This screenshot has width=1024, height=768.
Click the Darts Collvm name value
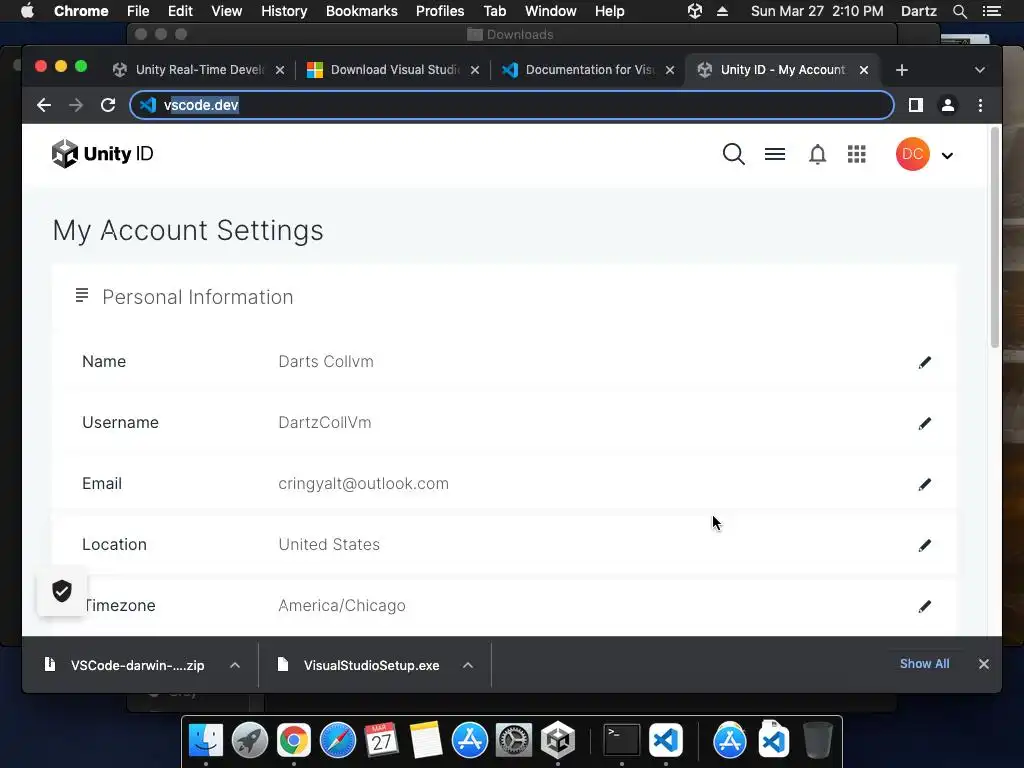pyautogui.click(x=326, y=362)
